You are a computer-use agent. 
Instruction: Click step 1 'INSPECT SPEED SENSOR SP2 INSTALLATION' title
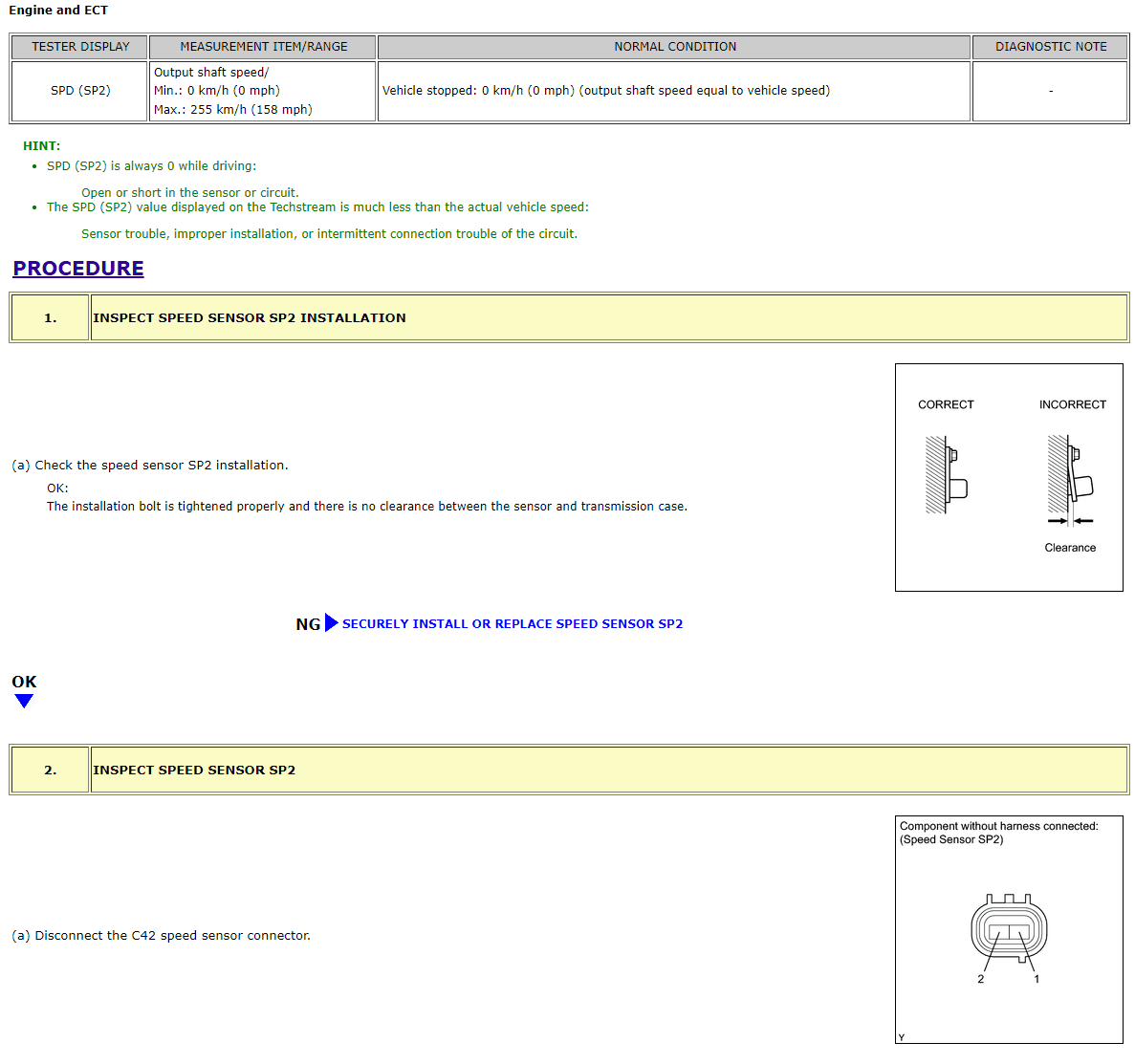(249, 317)
